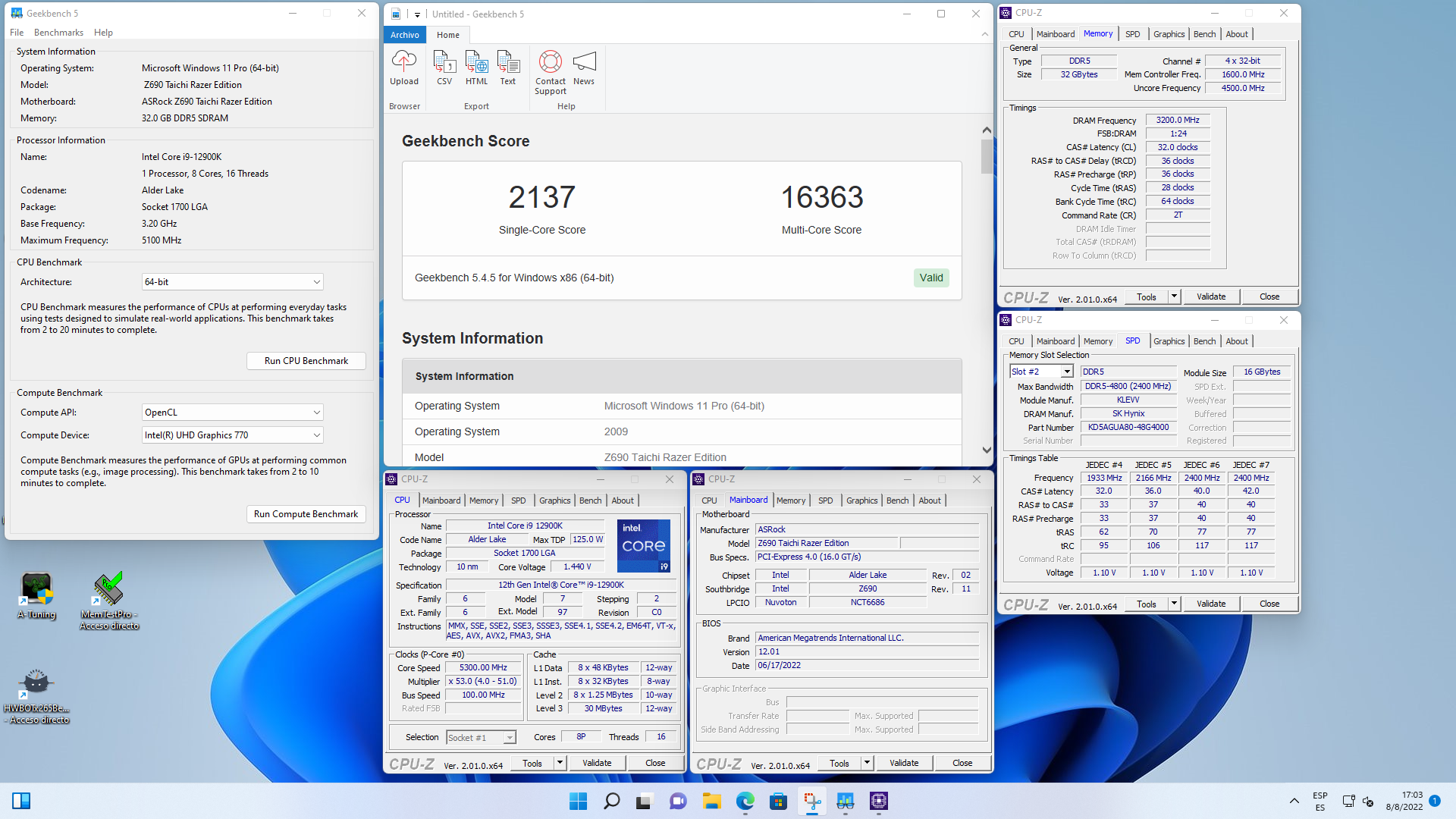This screenshot has width=1456, height=819.
Task: Click ESP language indicator in tray
Action: tap(1320, 801)
